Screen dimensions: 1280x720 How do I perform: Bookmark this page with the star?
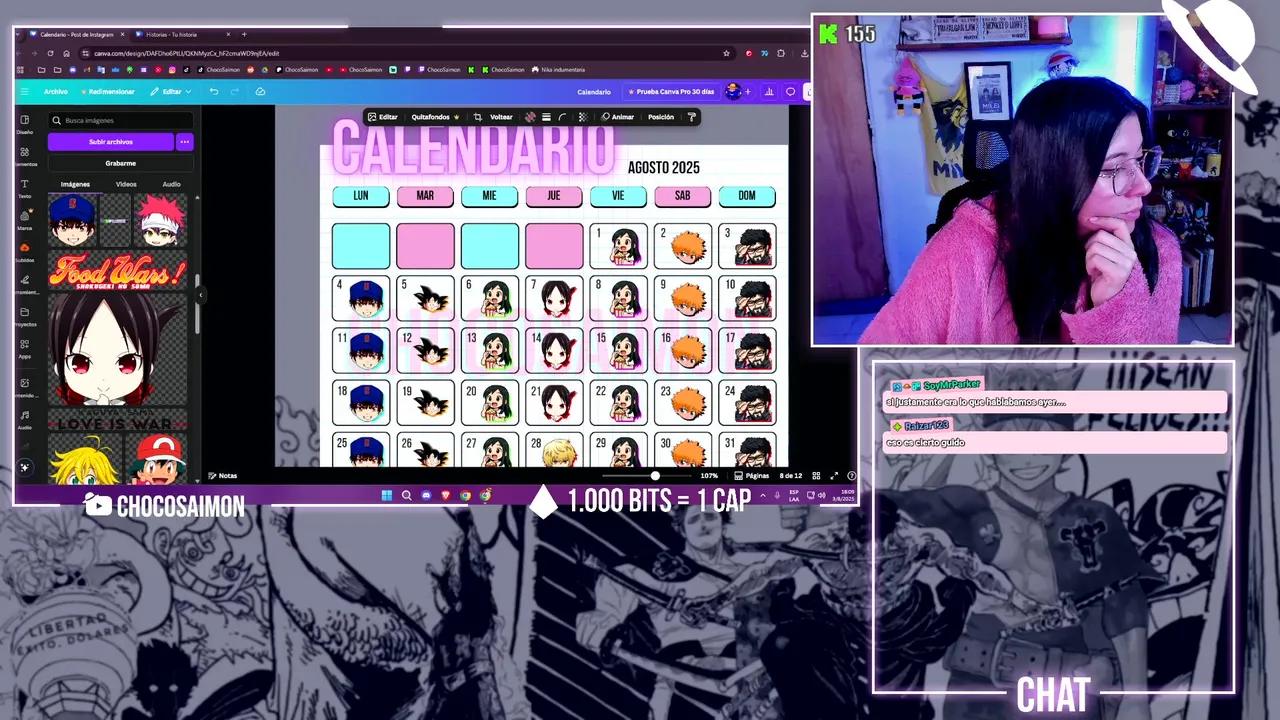coord(726,53)
